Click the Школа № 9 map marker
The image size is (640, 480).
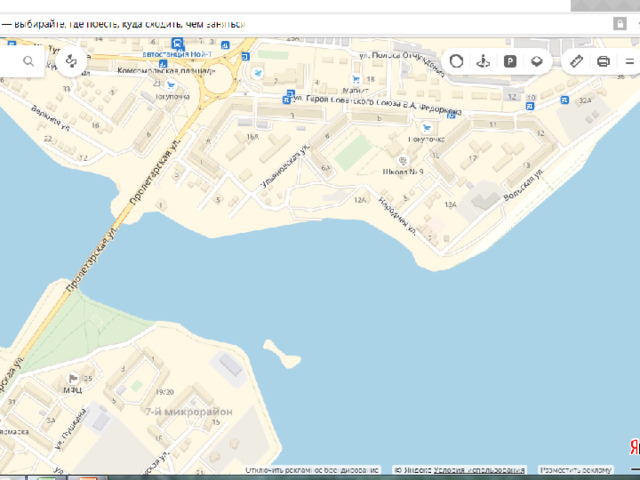(402, 161)
